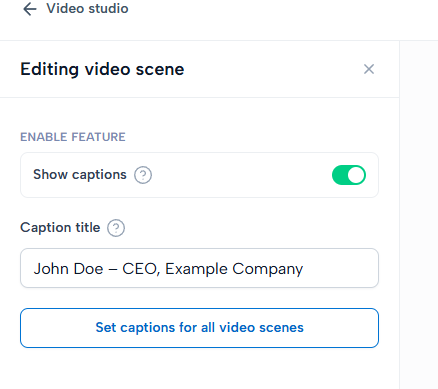This screenshot has width=438, height=389.
Task: Click the ENABLE FEATURE section label
Action: click(x=73, y=137)
